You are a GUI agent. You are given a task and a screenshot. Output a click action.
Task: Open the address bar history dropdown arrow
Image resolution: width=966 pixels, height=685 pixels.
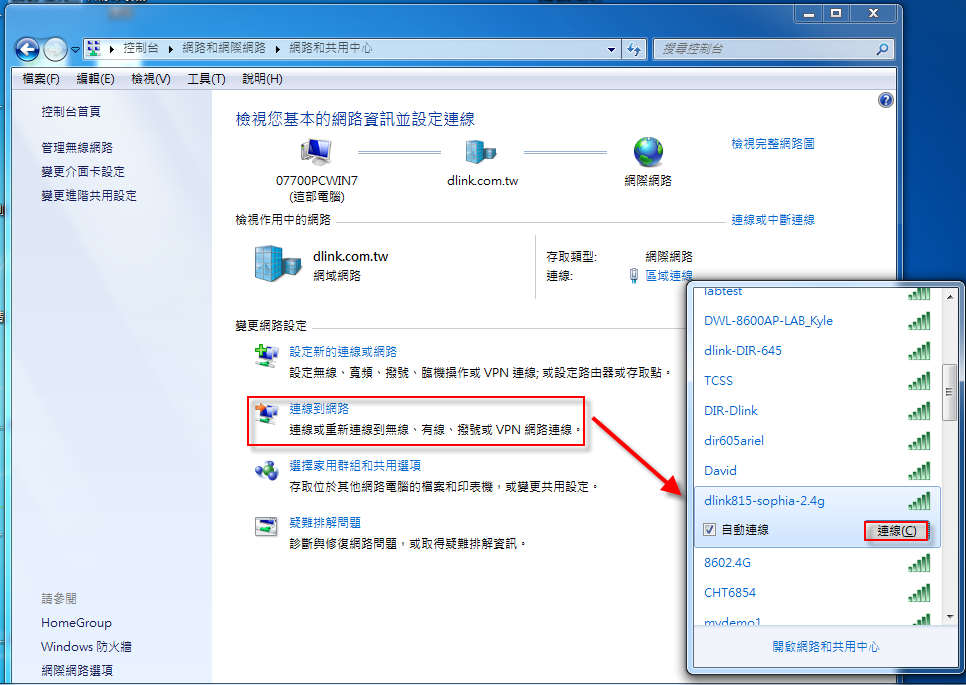[x=611, y=48]
